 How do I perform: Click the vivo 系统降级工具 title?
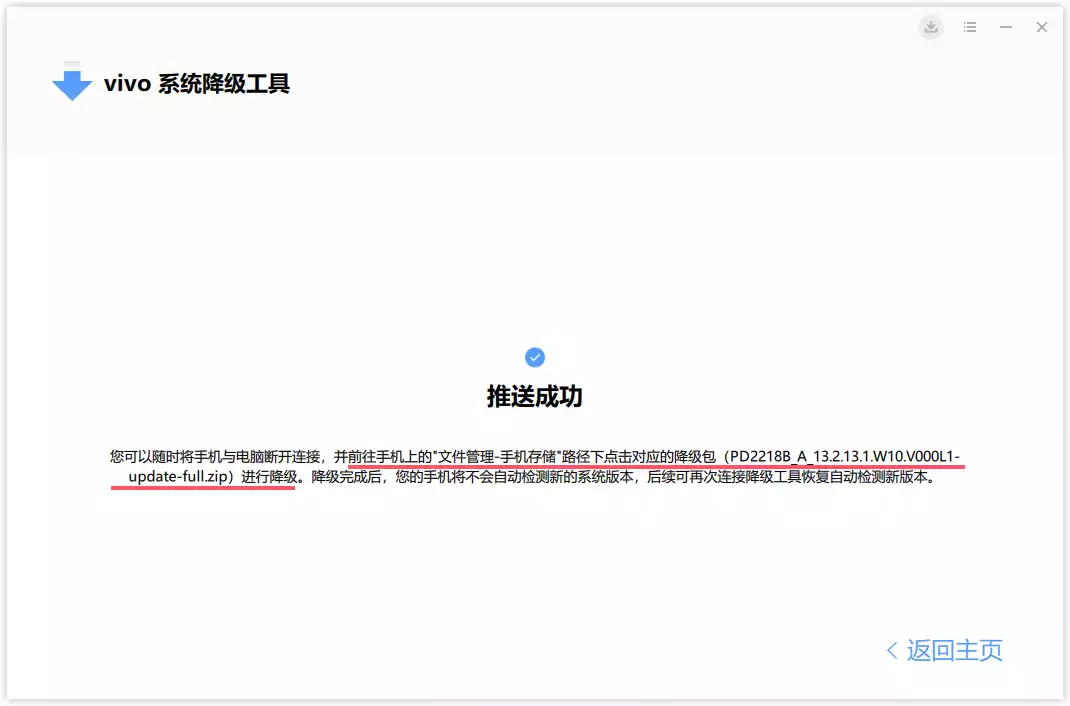point(197,84)
